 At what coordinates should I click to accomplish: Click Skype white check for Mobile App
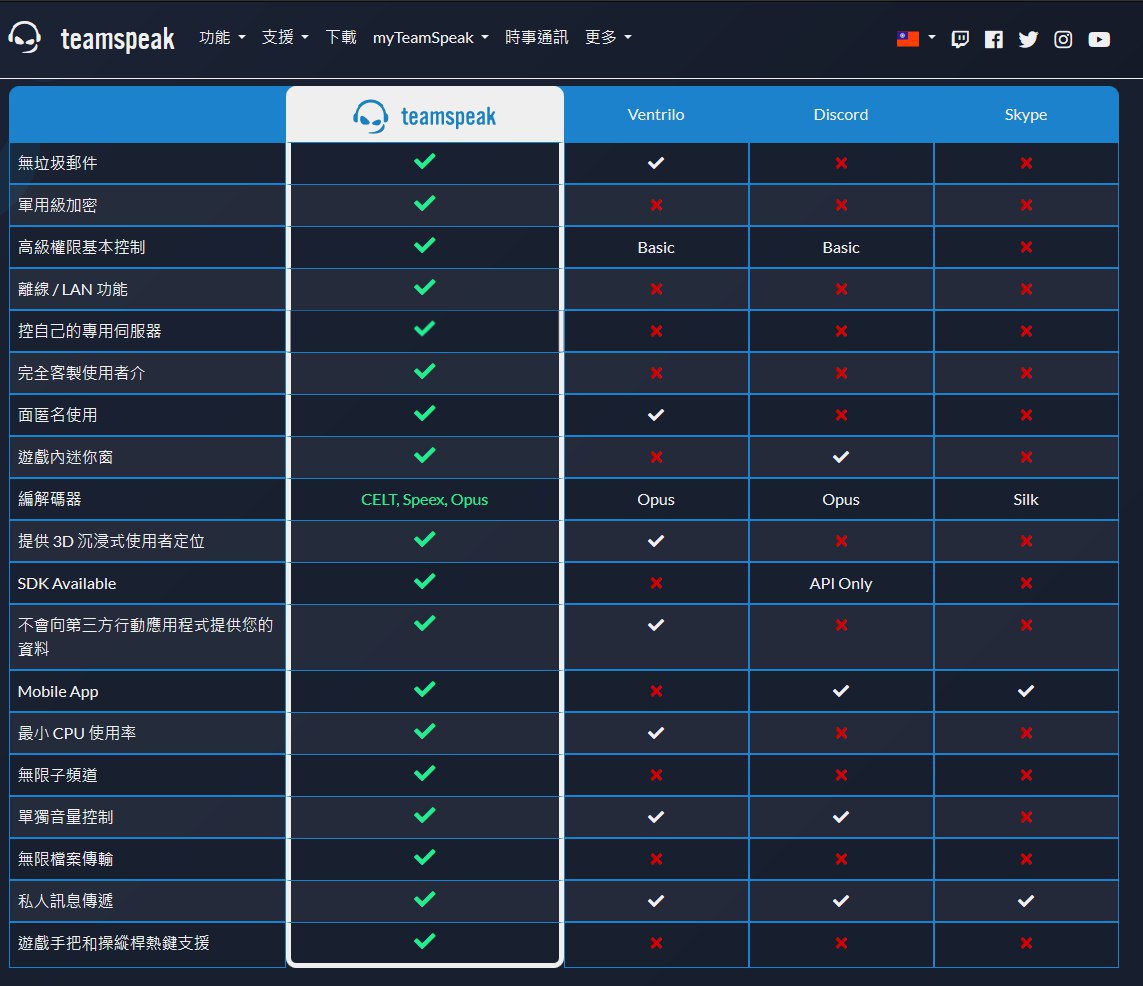[1026, 691]
